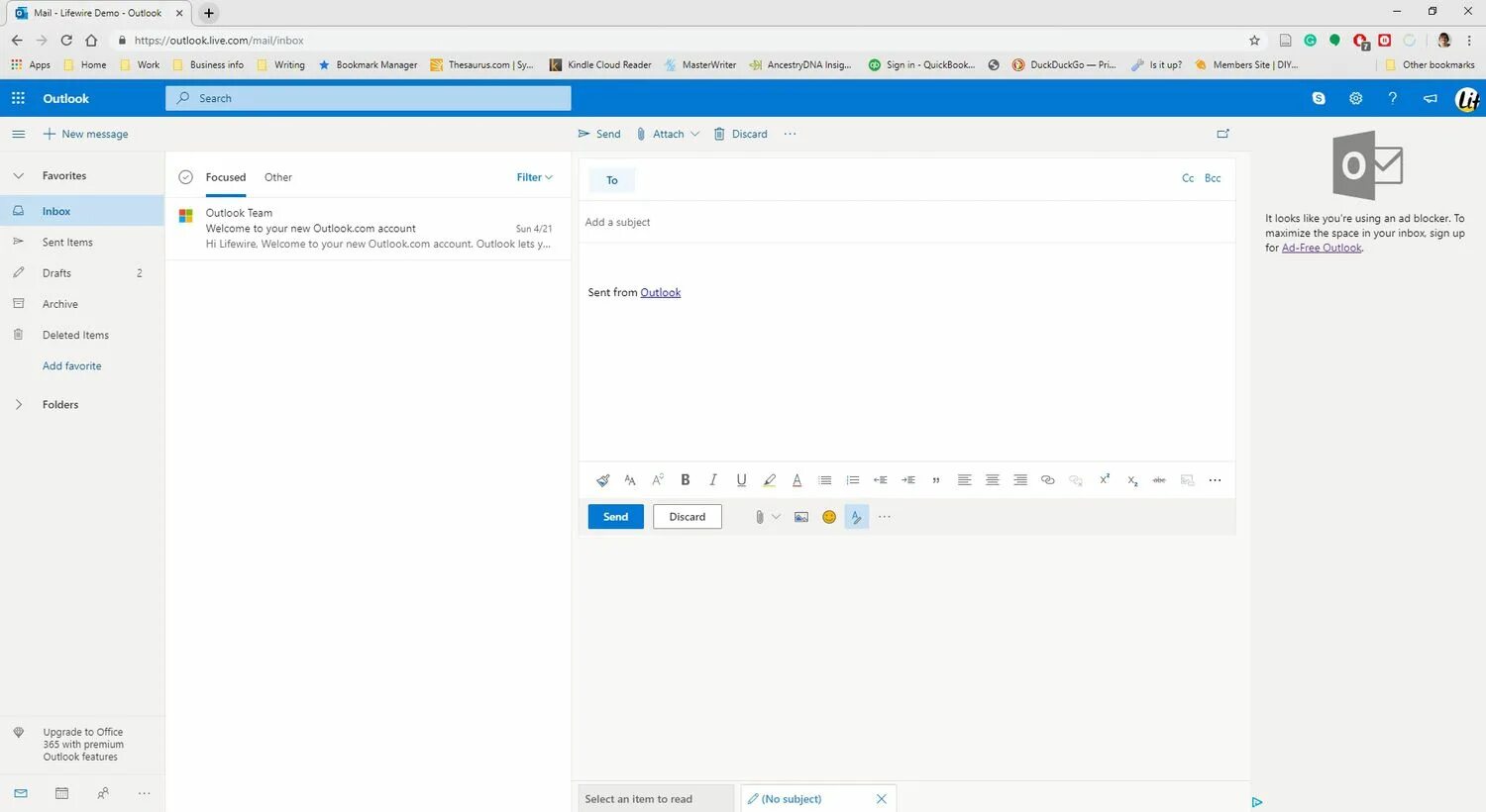Open the Help question mark
Viewport: 1486px width, 812px height.
(x=1393, y=98)
